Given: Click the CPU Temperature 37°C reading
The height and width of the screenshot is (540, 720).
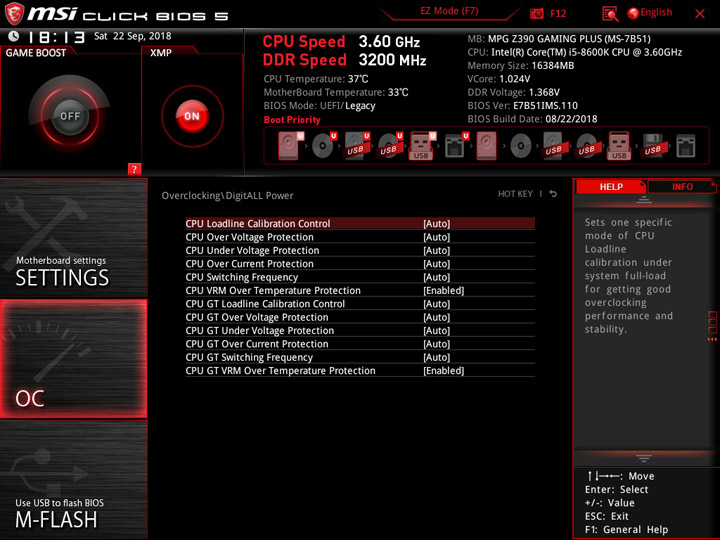Looking at the screenshot, I should coord(316,79).
